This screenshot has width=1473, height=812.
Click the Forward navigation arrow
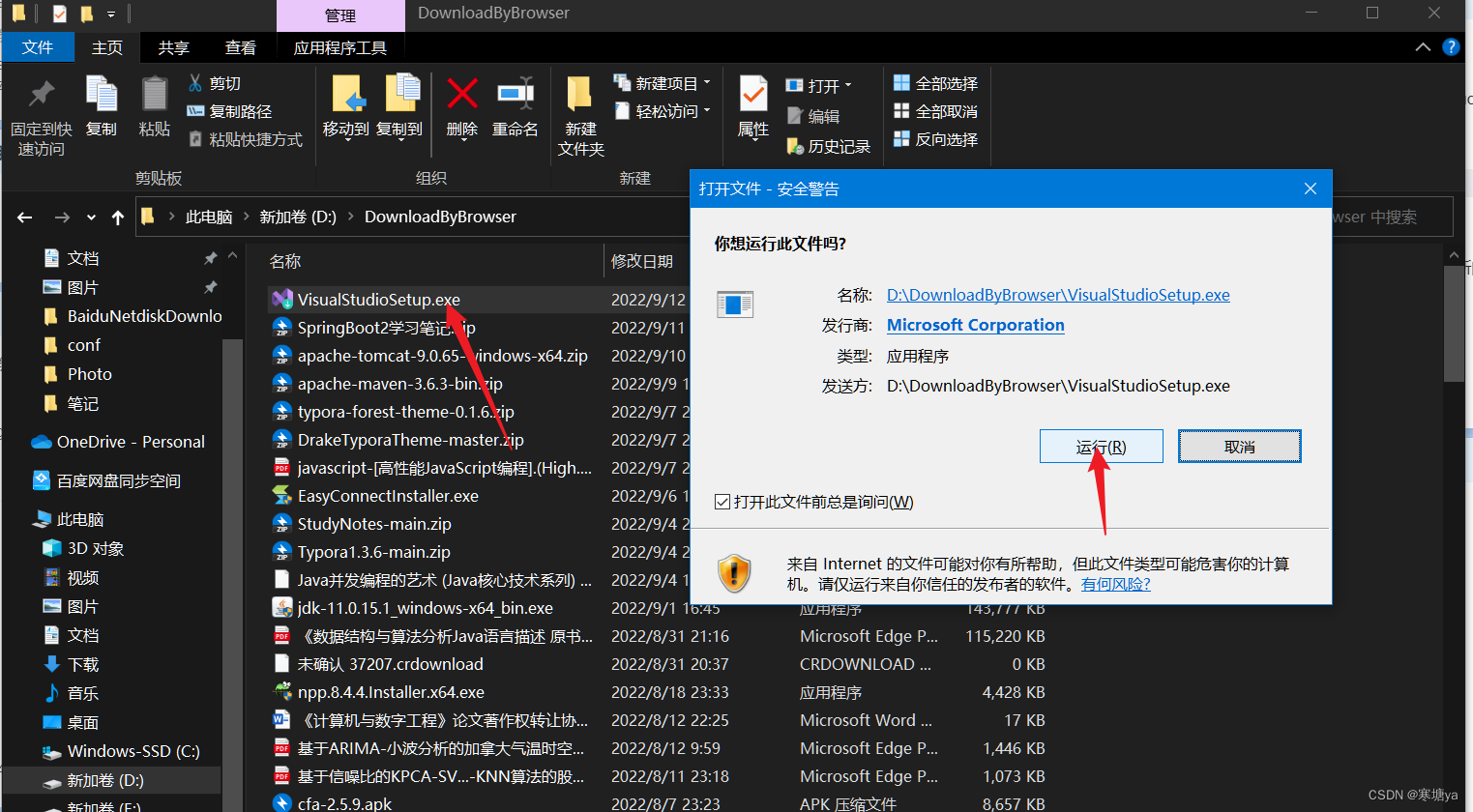[x=62, y=217]
